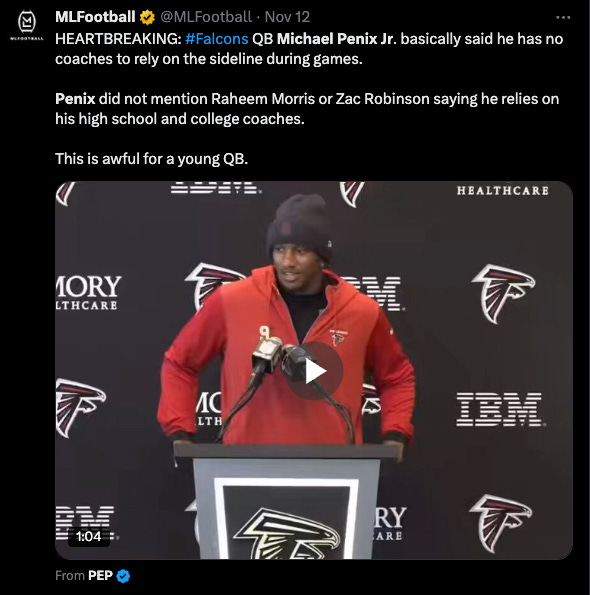This screenshot has width=590, height=595.
Task: Click the 1:04 video duration badge
Action: point(88,537)
